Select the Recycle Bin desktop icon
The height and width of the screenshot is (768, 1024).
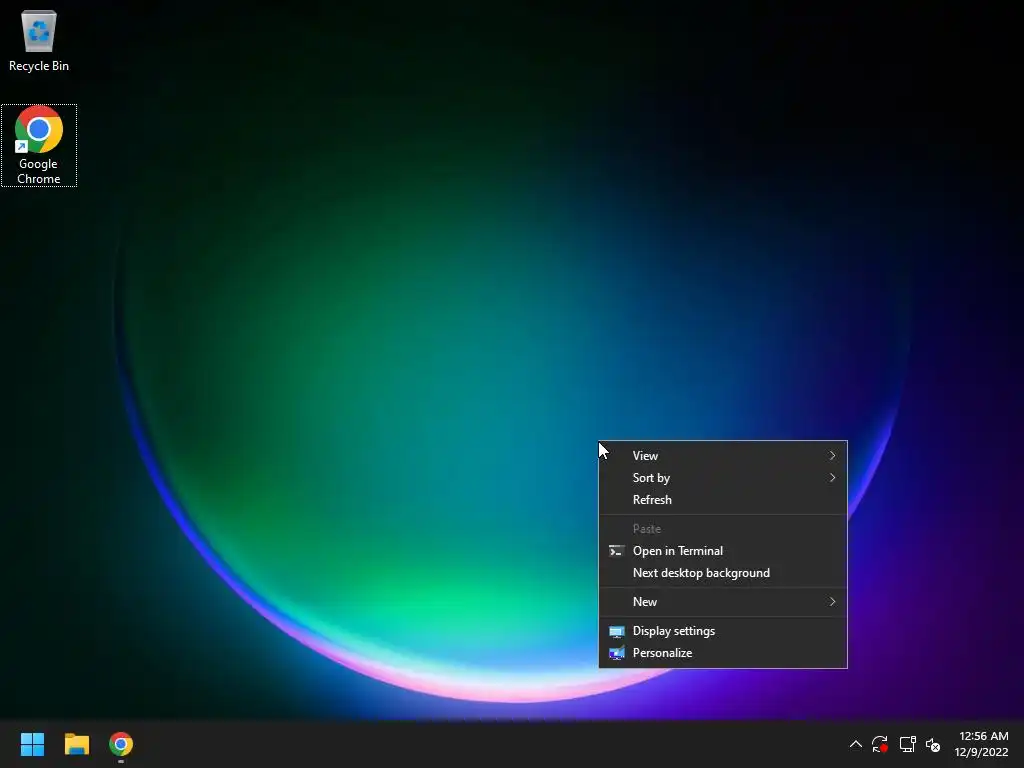(39, 40)
